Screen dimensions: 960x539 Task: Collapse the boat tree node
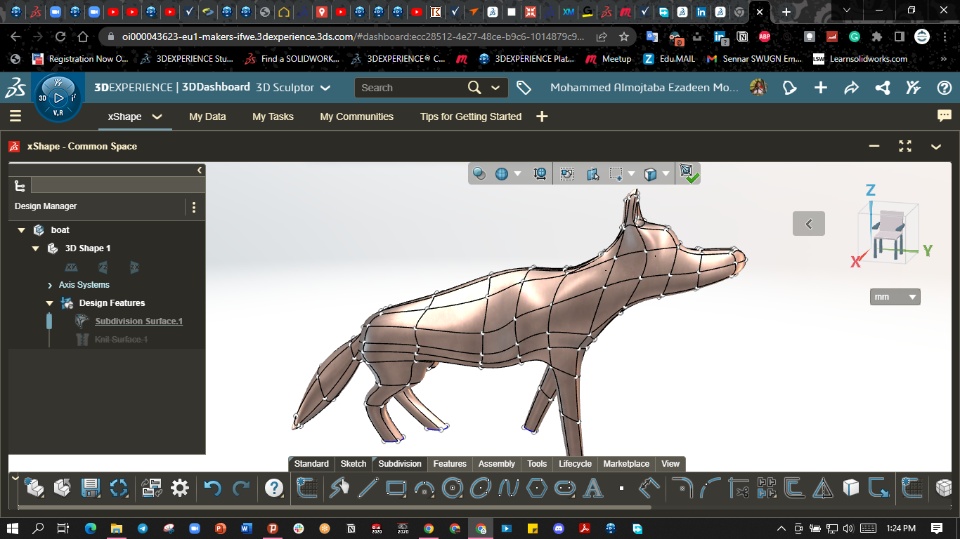click(21, 230)
